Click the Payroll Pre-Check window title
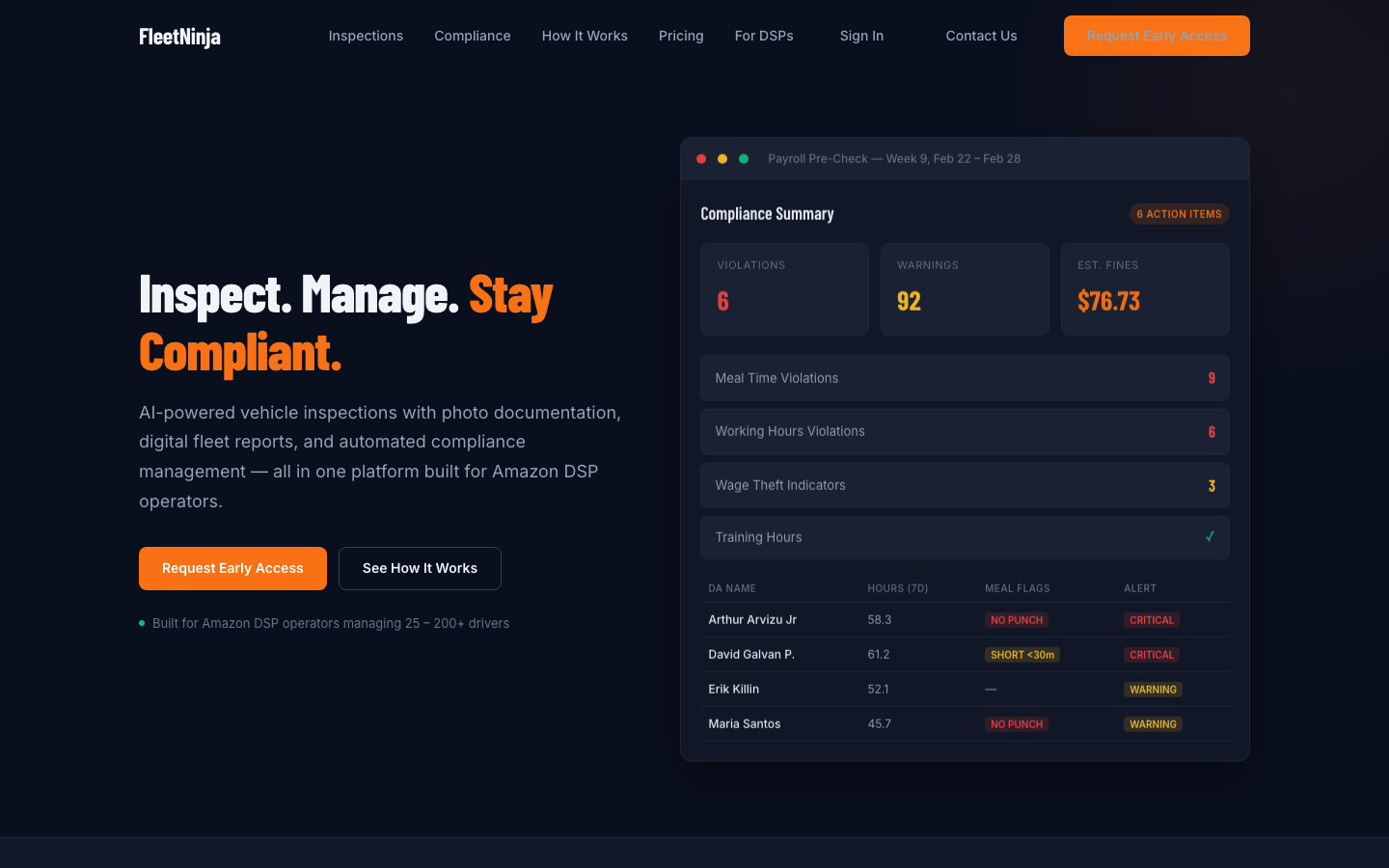This screenshot has height=868, width=1389. 894,159
